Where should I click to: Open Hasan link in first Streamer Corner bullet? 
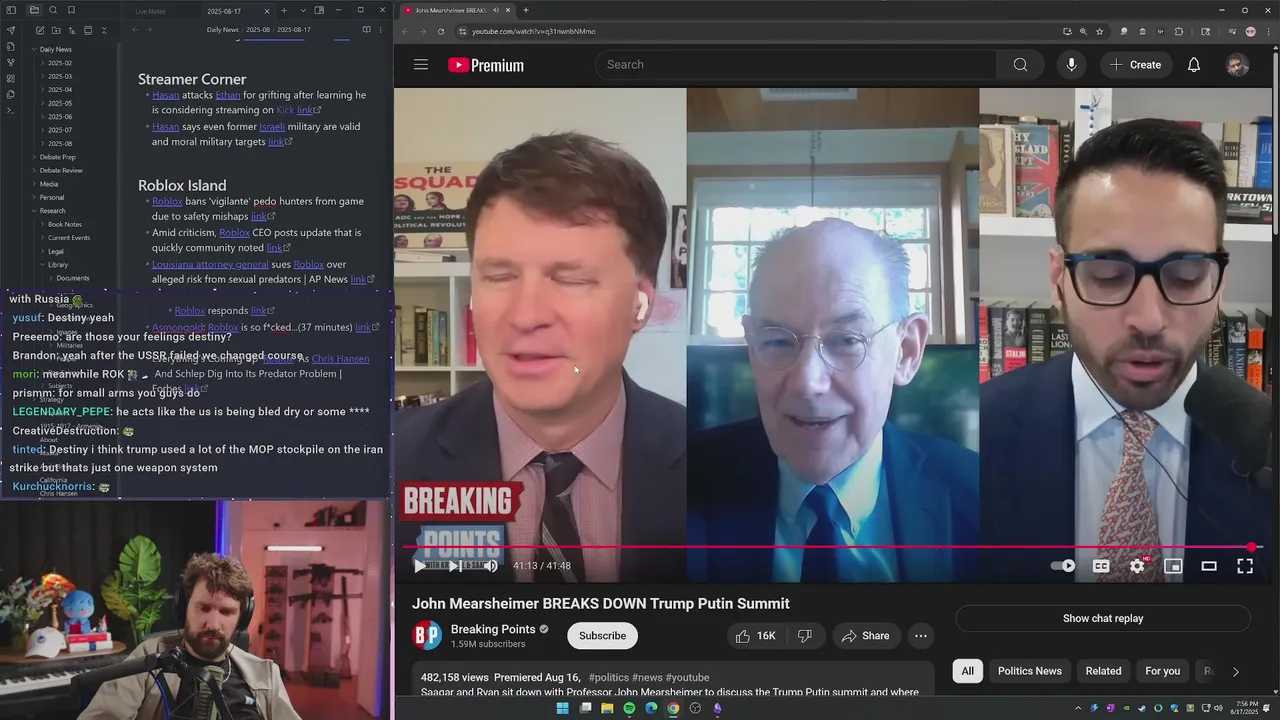point(165,96)
